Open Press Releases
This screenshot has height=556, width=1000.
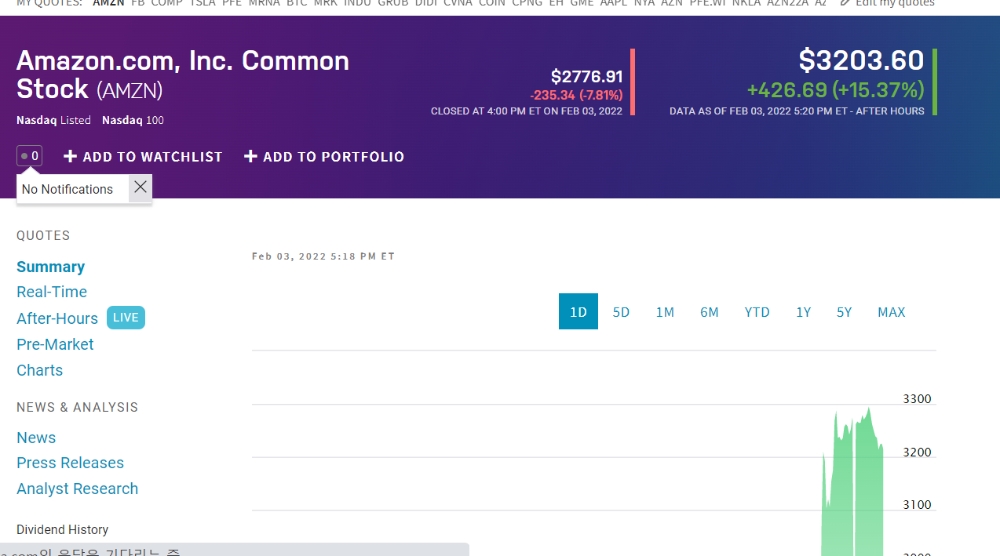point(70,463)
